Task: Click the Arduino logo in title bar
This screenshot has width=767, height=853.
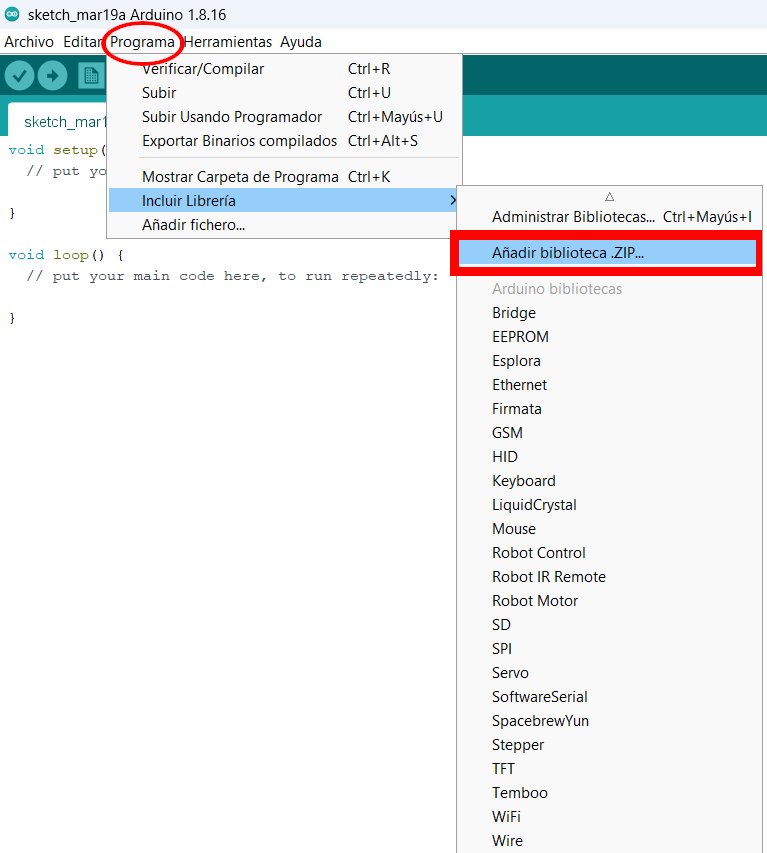Action: point(12,14)
